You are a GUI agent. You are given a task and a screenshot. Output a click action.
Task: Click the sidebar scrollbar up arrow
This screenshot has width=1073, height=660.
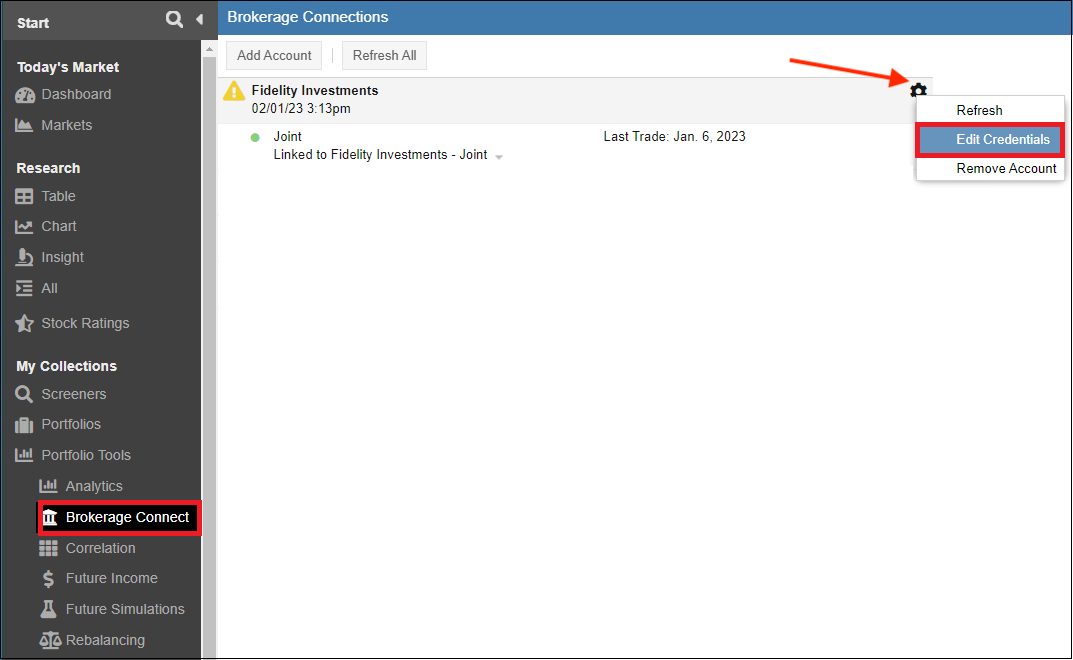(209, 49)
